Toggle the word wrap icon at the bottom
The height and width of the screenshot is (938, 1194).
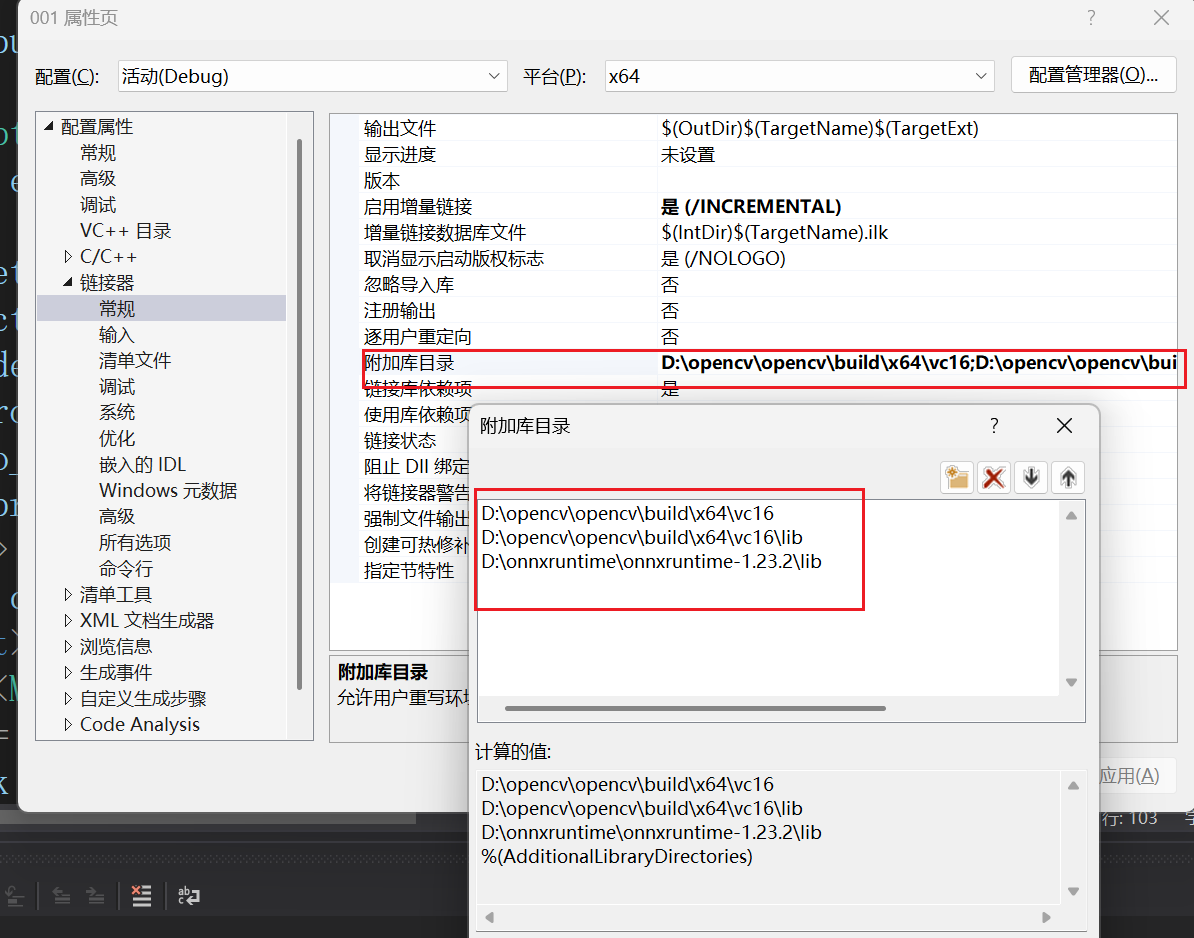click(187, 896)
